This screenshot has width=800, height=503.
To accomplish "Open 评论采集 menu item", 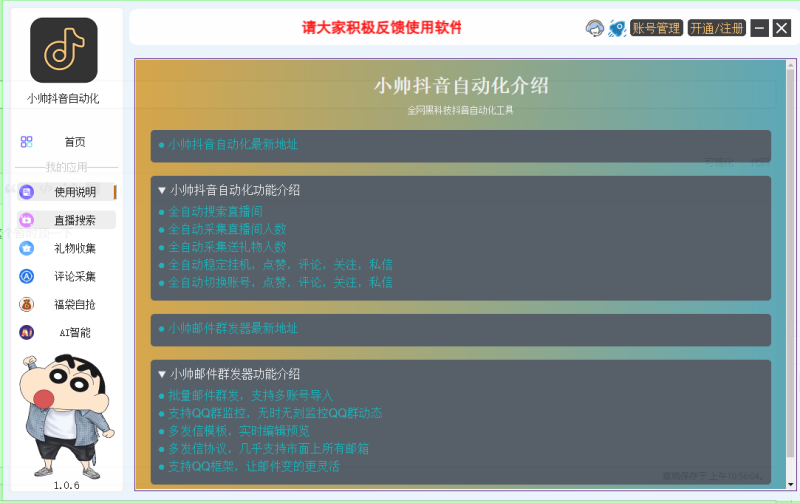I will coord(75,276).
